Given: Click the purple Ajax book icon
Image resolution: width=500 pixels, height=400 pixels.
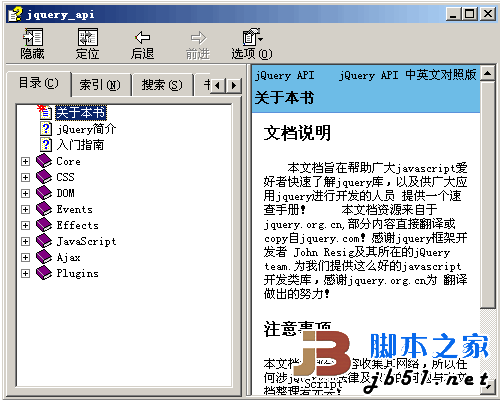Looking at the screenshot, I should coord(44,257).
